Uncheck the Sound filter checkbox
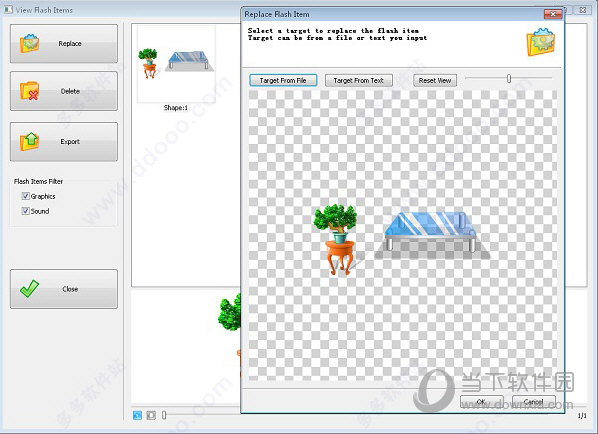This screenshot has width=598, height=434. [26, 211]
